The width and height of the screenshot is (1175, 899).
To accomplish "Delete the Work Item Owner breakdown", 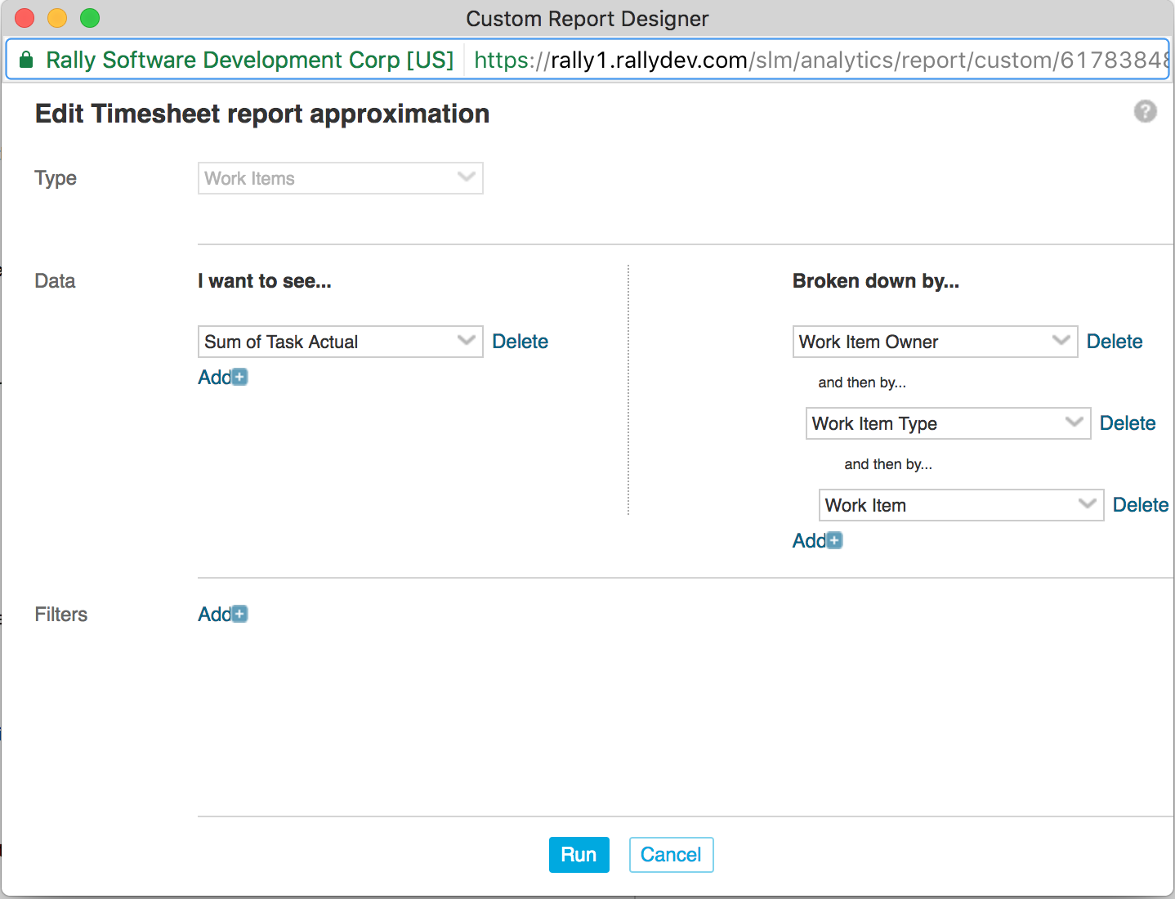I will tap(1115, 341).
